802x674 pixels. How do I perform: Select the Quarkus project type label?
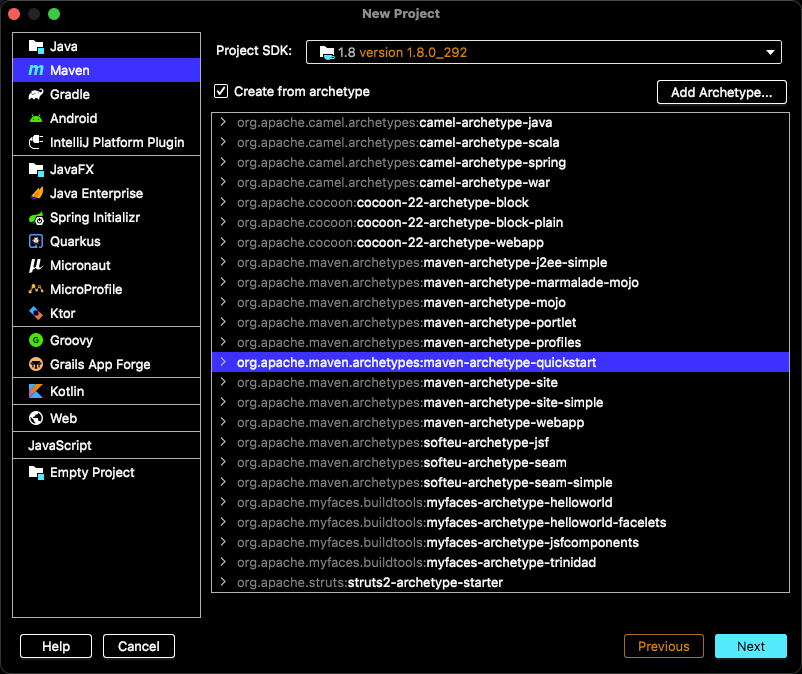[75, 241]
